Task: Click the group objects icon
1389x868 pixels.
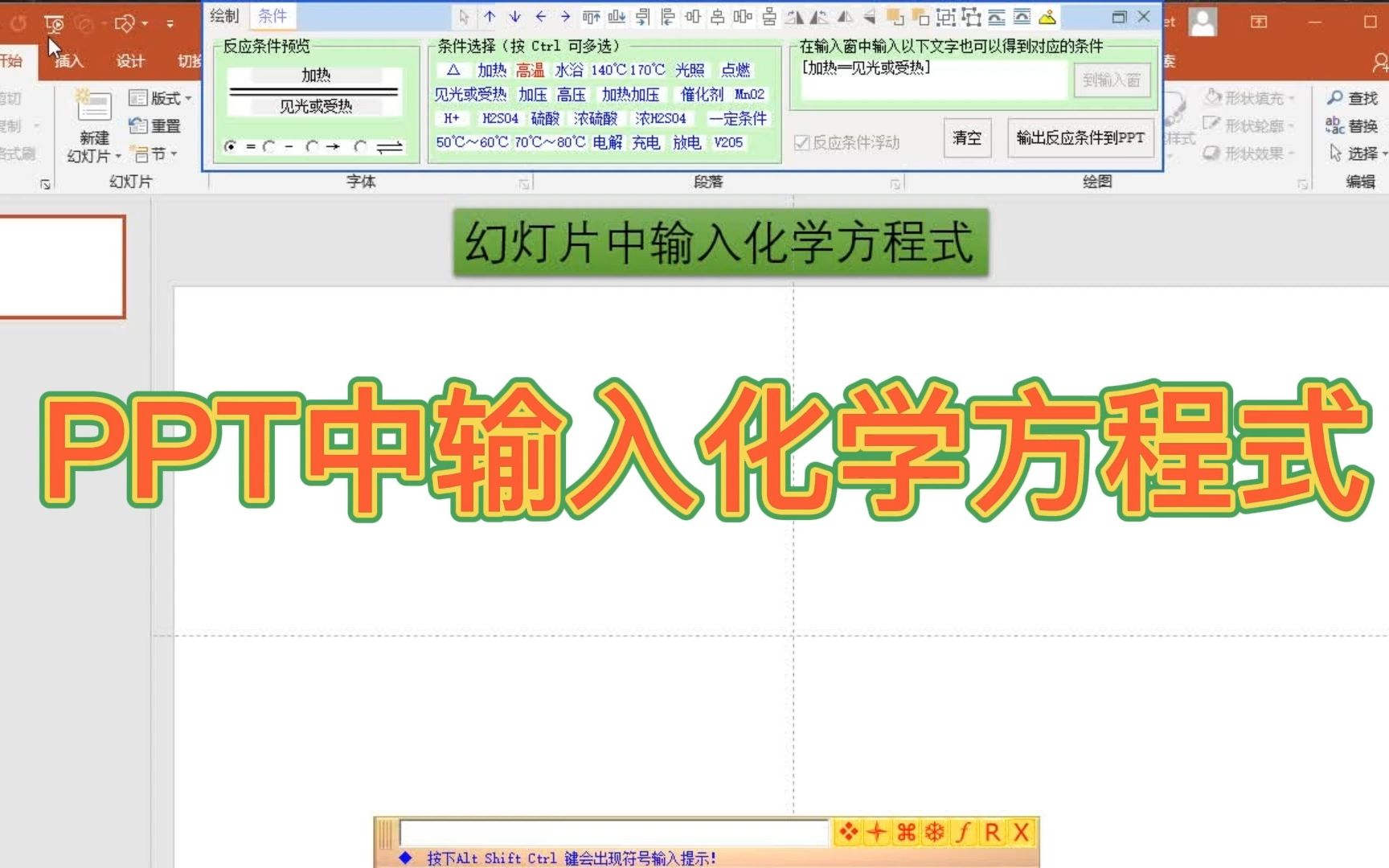Action: click(x=946, y=16)
